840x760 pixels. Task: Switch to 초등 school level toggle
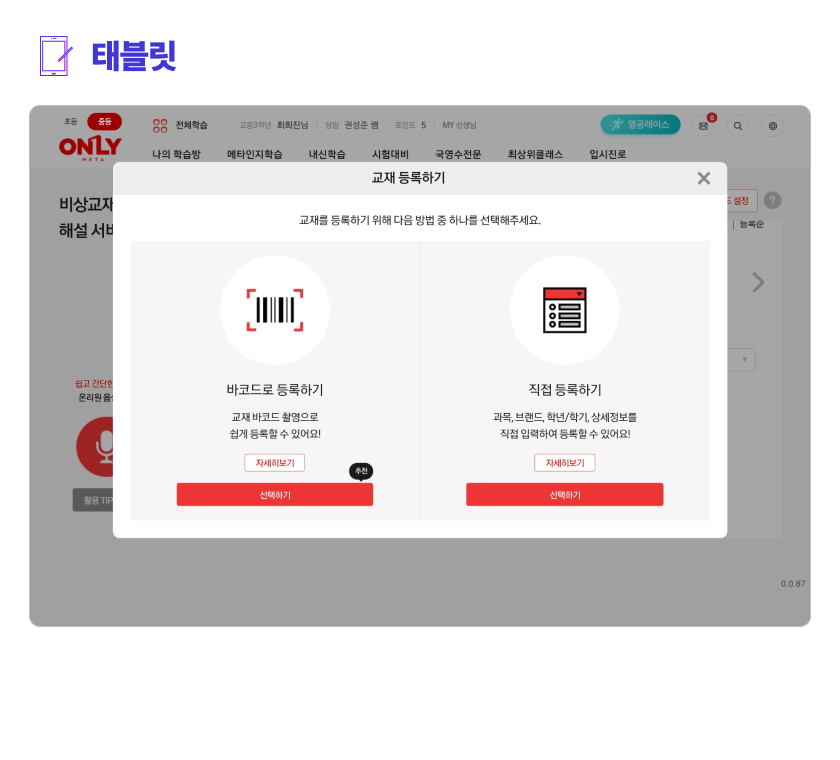[71, 122]
